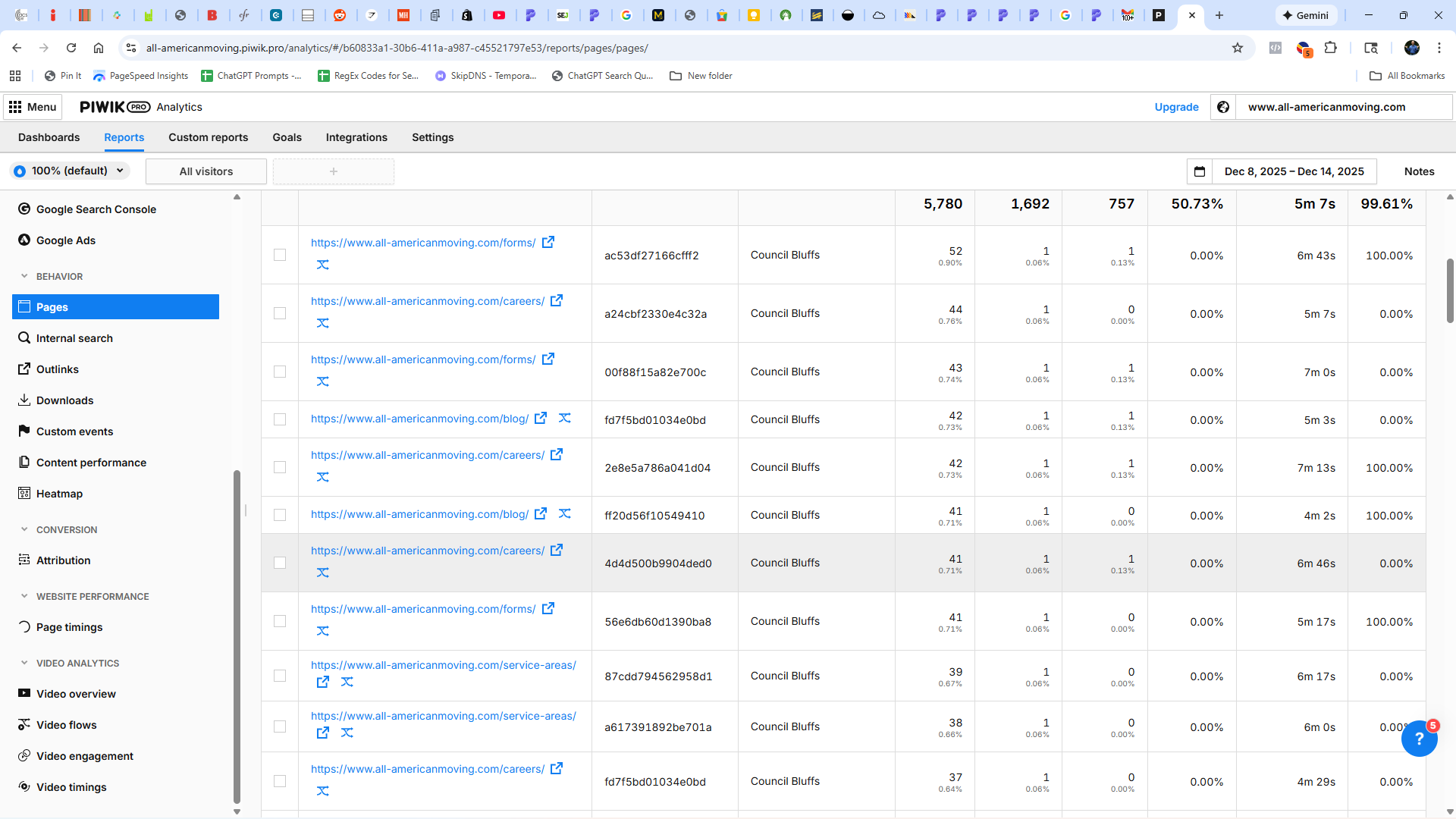Viewport: 1456px width, 819px height.
Task: Collapse the BEHAVIOR section
Action: [24, 276]
